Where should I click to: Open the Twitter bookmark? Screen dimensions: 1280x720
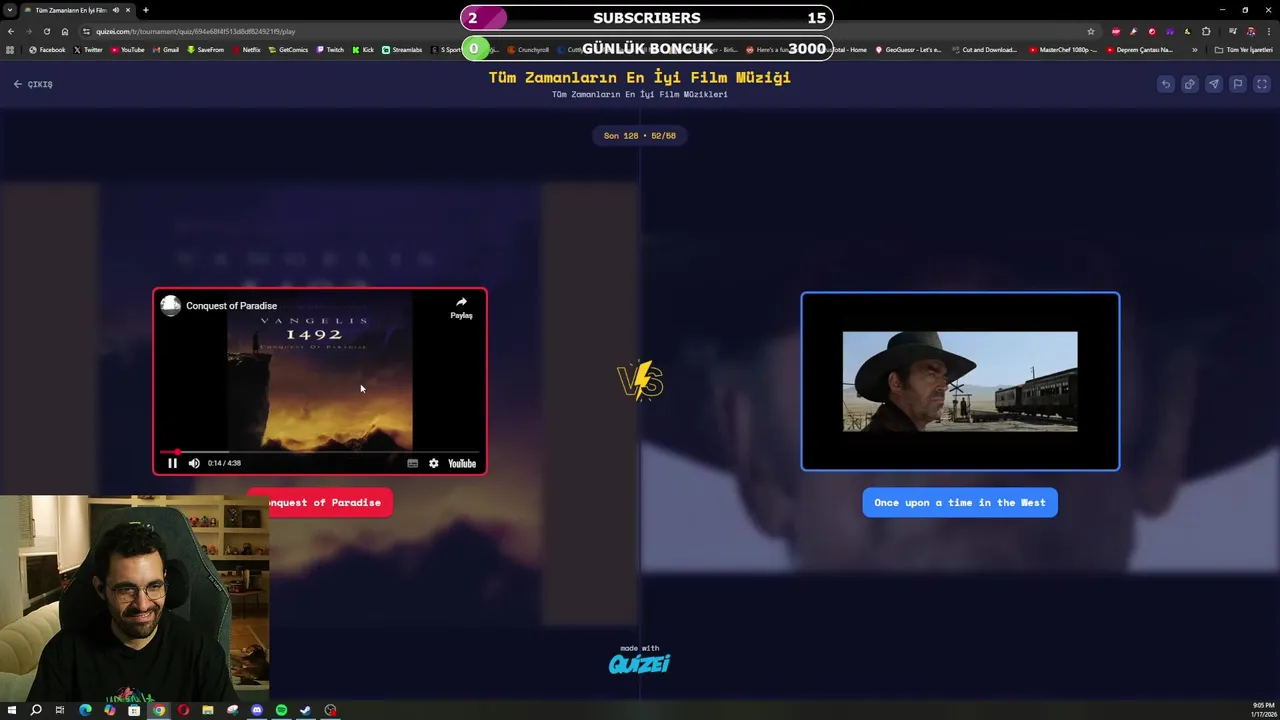pyautogui.click(x=88, y=49)
